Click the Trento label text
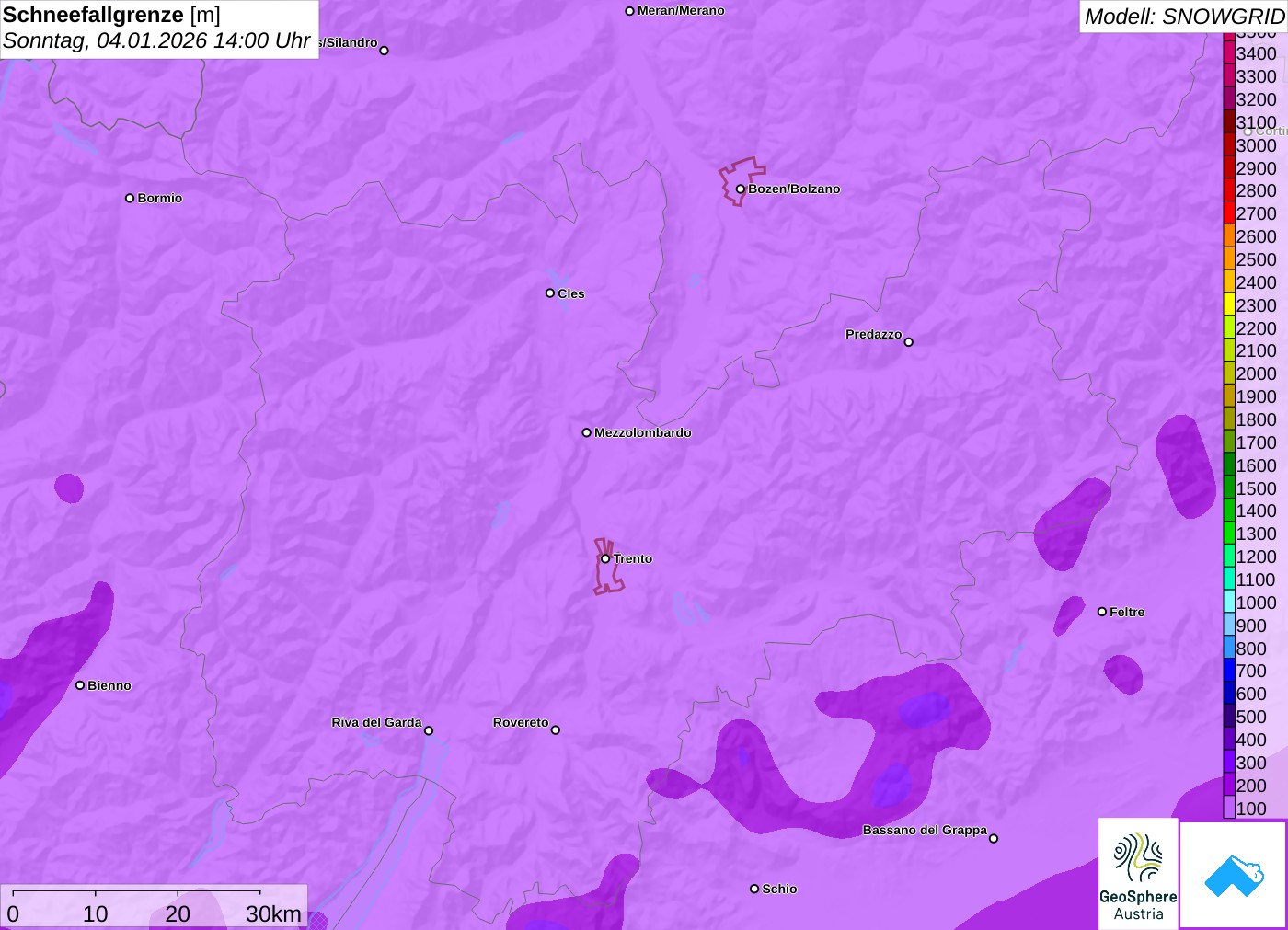This screenshot has width=1288, height=930. click(x=633, y=558)
